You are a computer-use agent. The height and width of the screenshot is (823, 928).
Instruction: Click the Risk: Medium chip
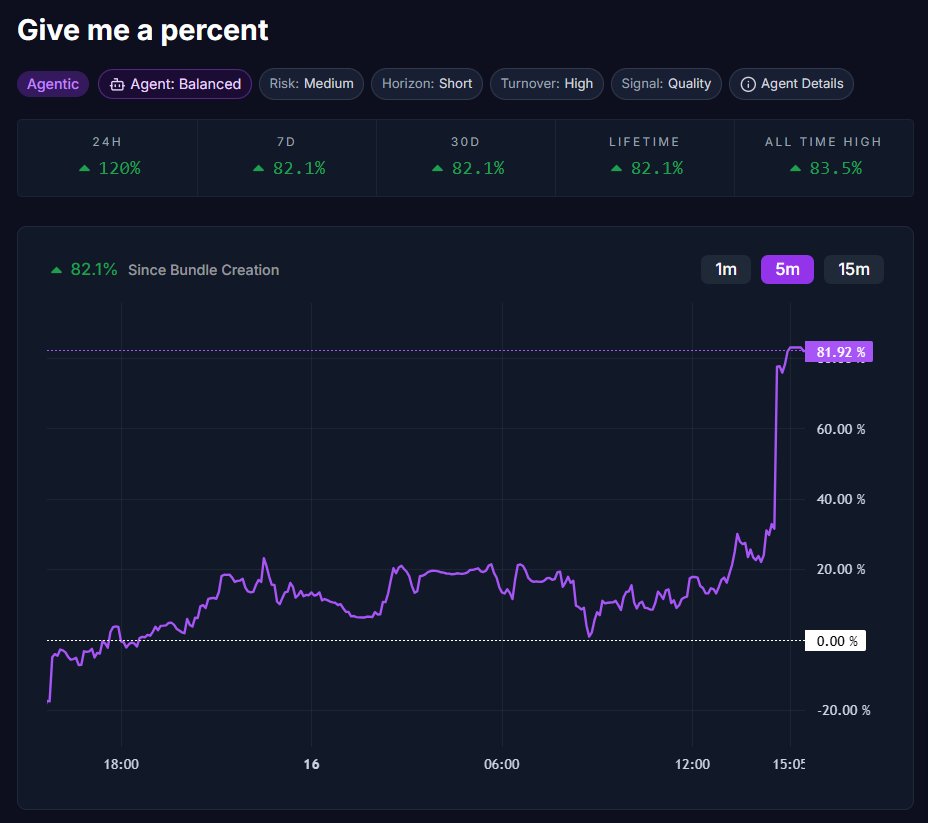click(311, 84)
